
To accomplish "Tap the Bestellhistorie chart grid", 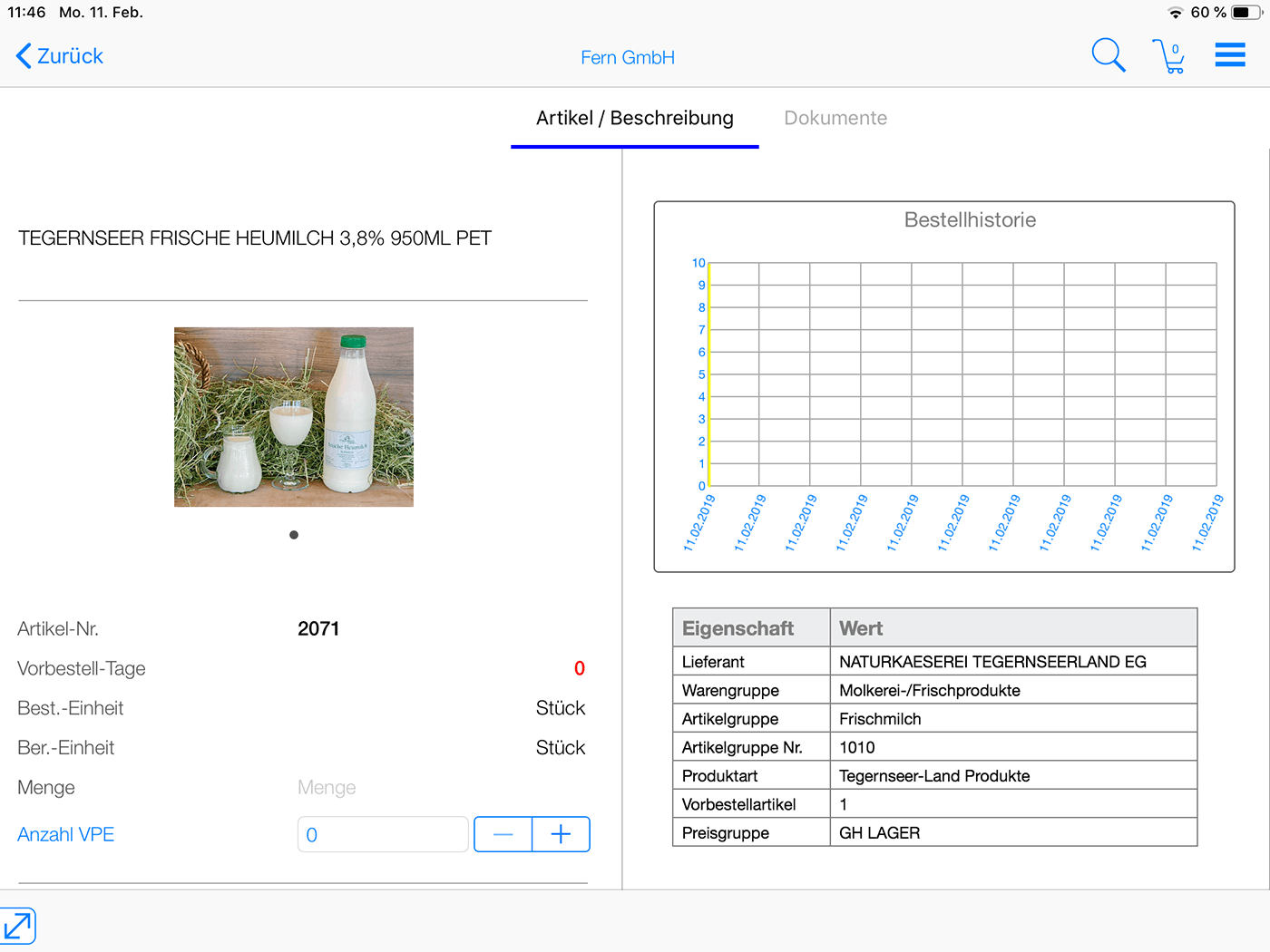I will pos(962,374).
